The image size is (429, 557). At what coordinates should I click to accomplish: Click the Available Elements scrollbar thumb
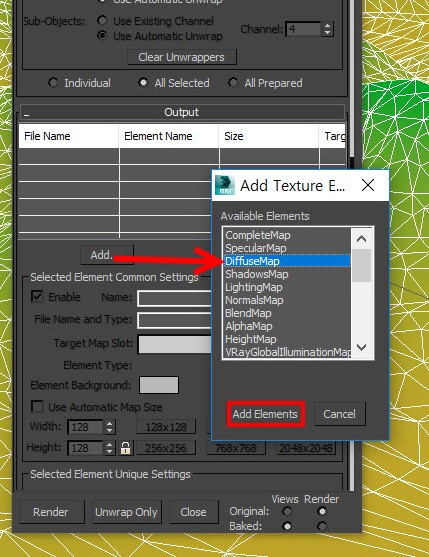coord(362,265)
